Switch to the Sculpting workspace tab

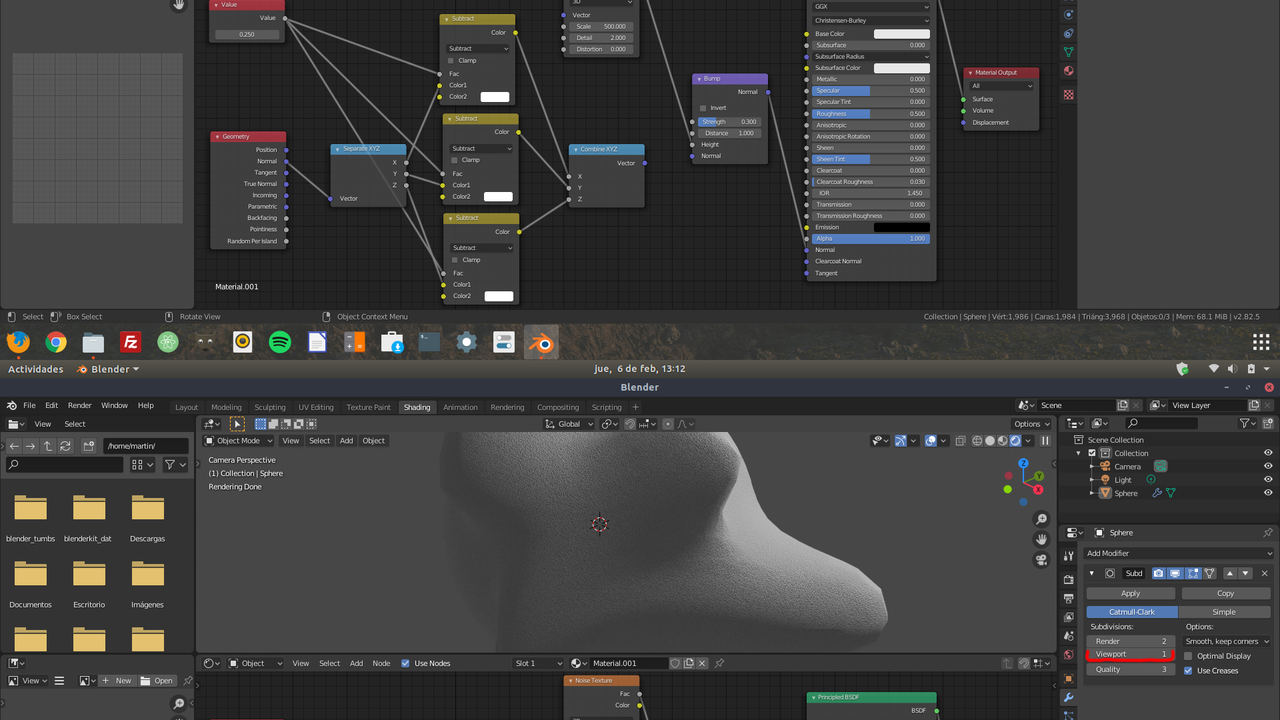(270, 407)
